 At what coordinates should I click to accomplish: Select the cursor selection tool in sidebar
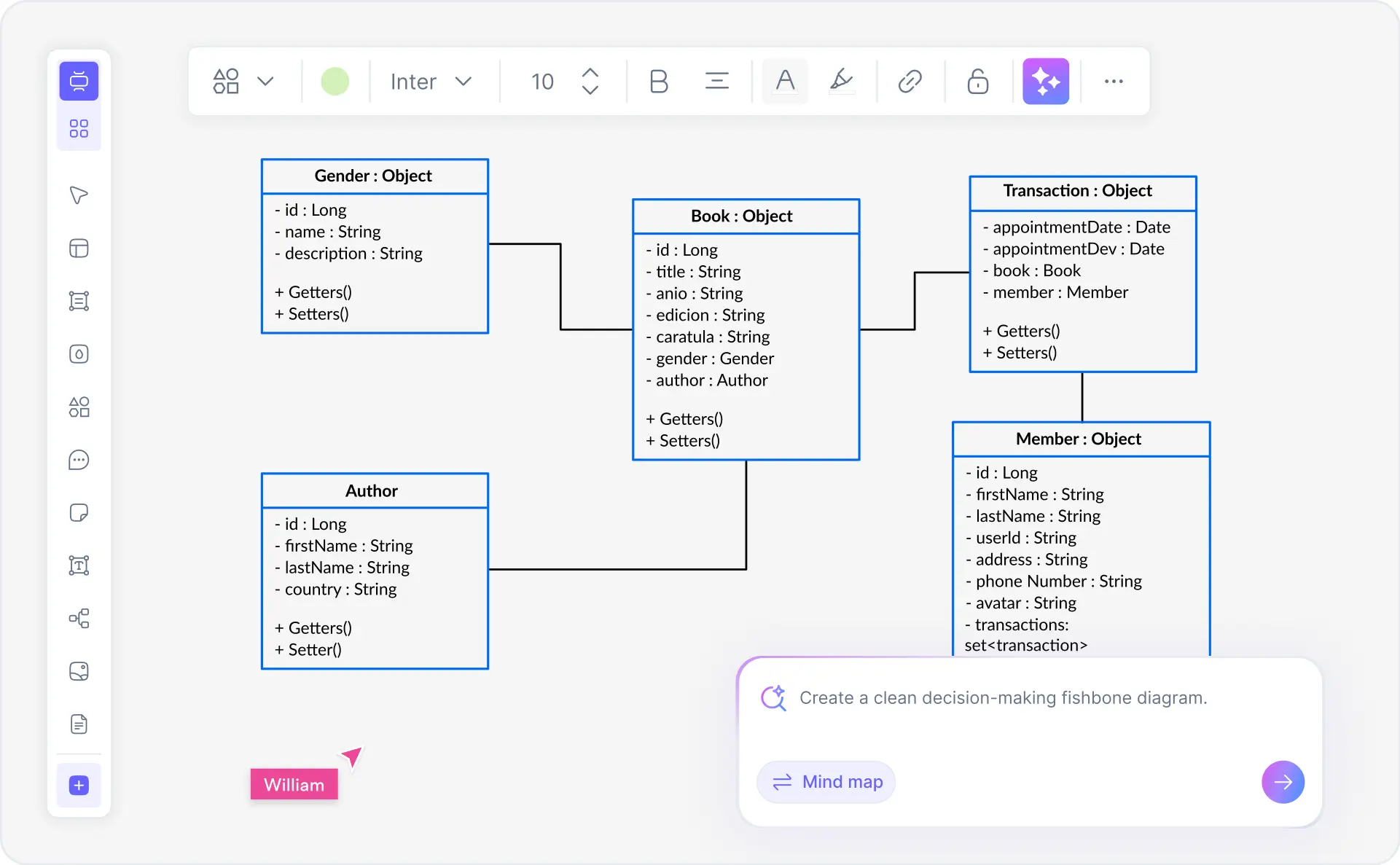click(79, 195)
